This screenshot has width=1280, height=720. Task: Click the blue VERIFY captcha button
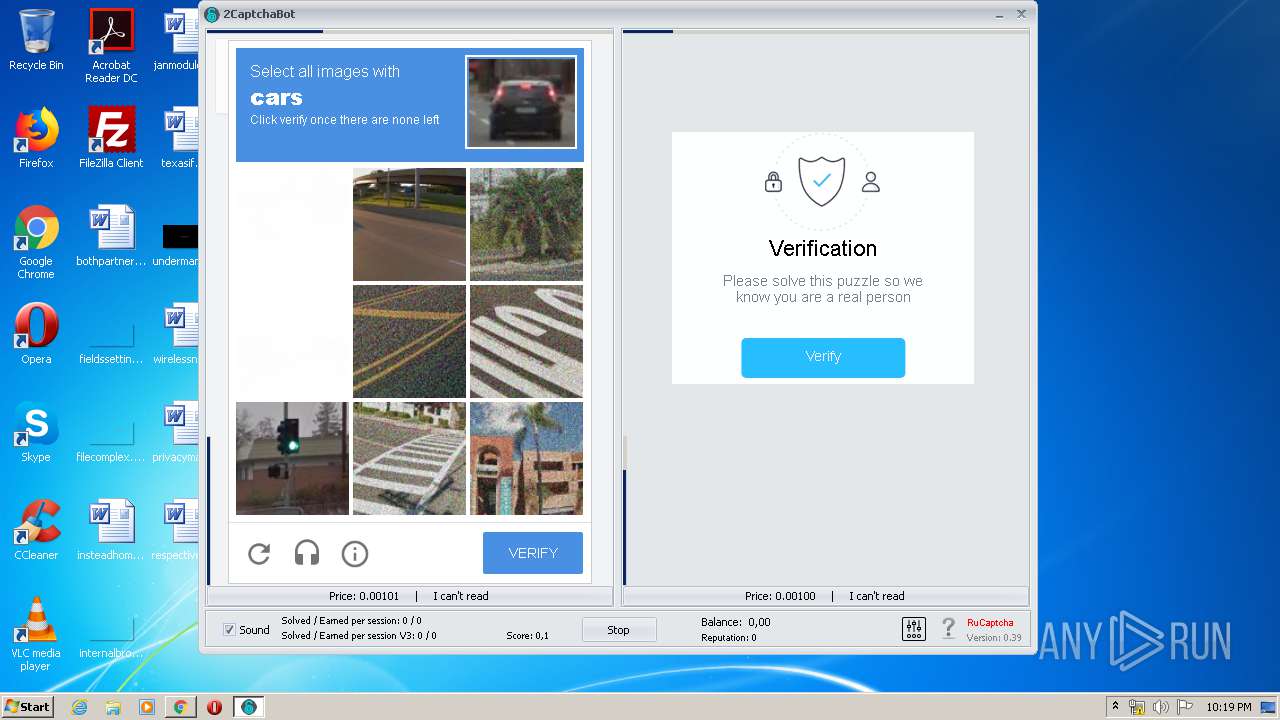pyautogui.click(x=533, y=553)
